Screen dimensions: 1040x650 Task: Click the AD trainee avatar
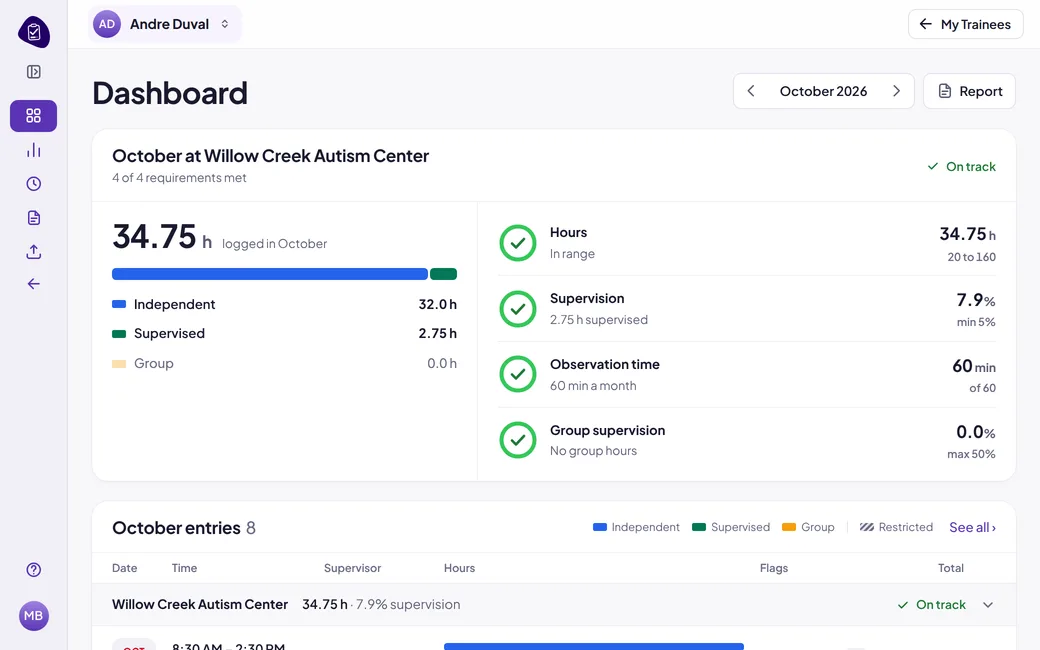(107, 25)
